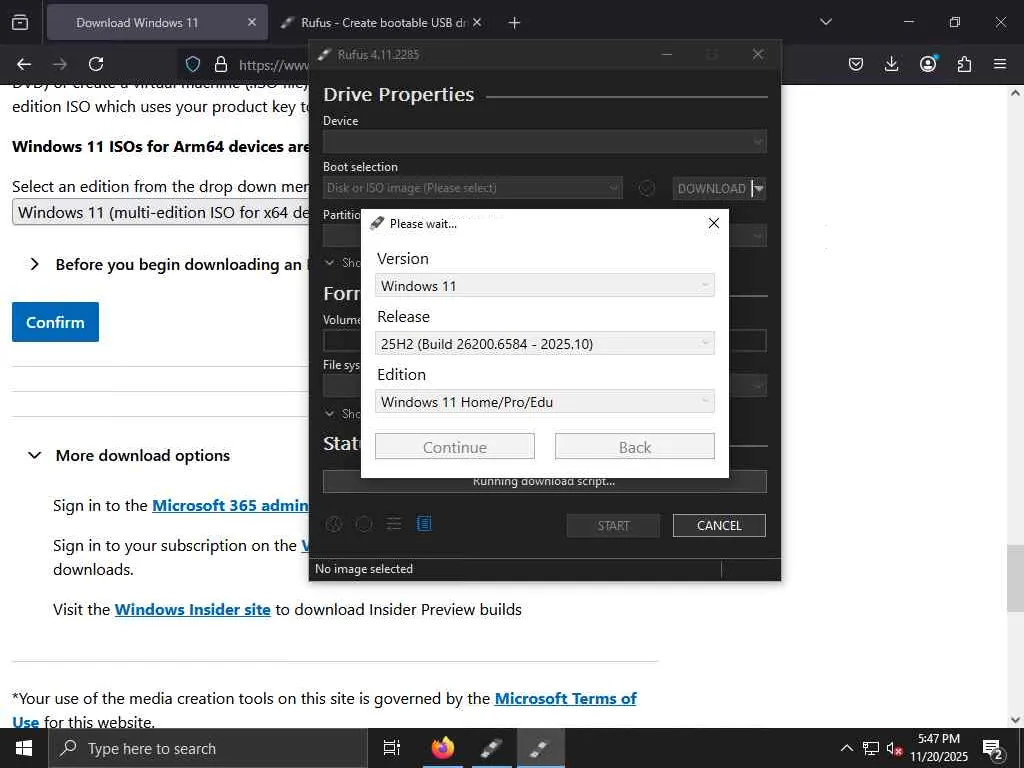Open the DOWNLOAD split-button arrow

tap(758, 188)
